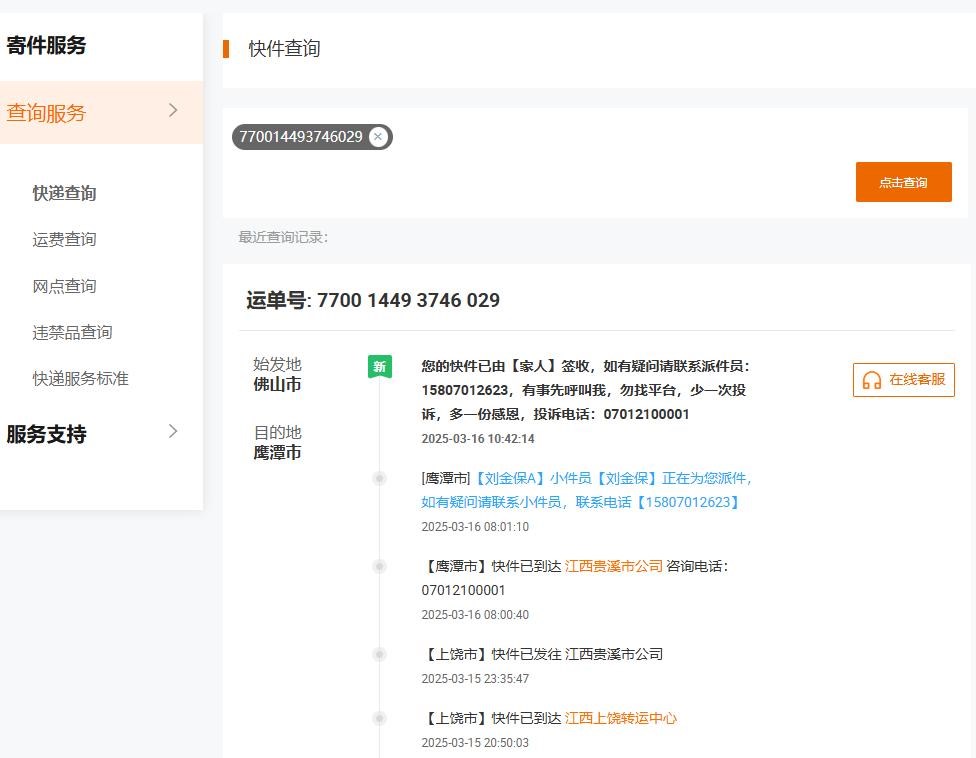Screen dimensions: 976x758
Task: Open 寄件服务 section
Action: pyautogui.click(x=46, y=45)
